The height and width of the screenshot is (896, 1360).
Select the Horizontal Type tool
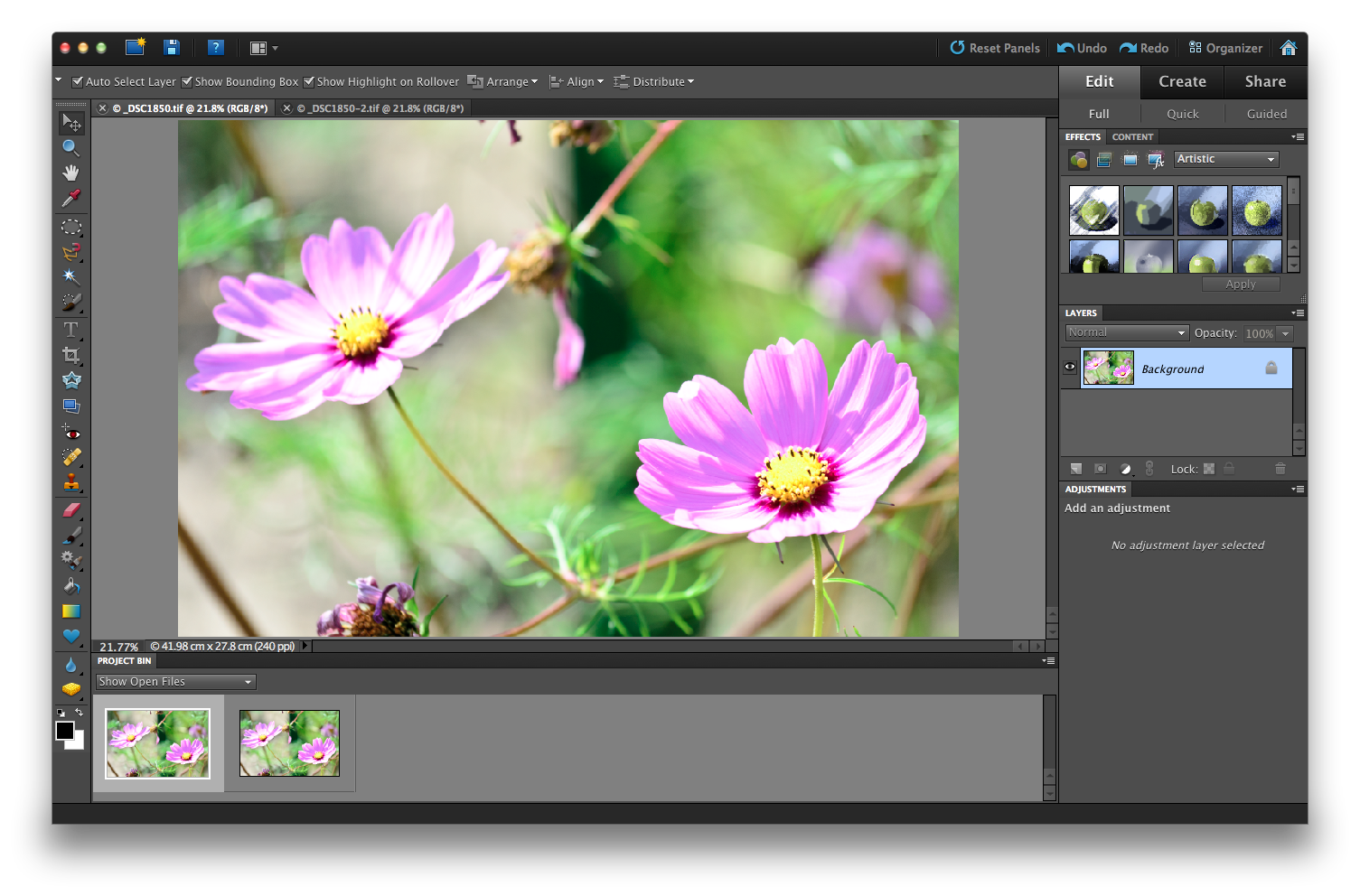tap(70, 330)
